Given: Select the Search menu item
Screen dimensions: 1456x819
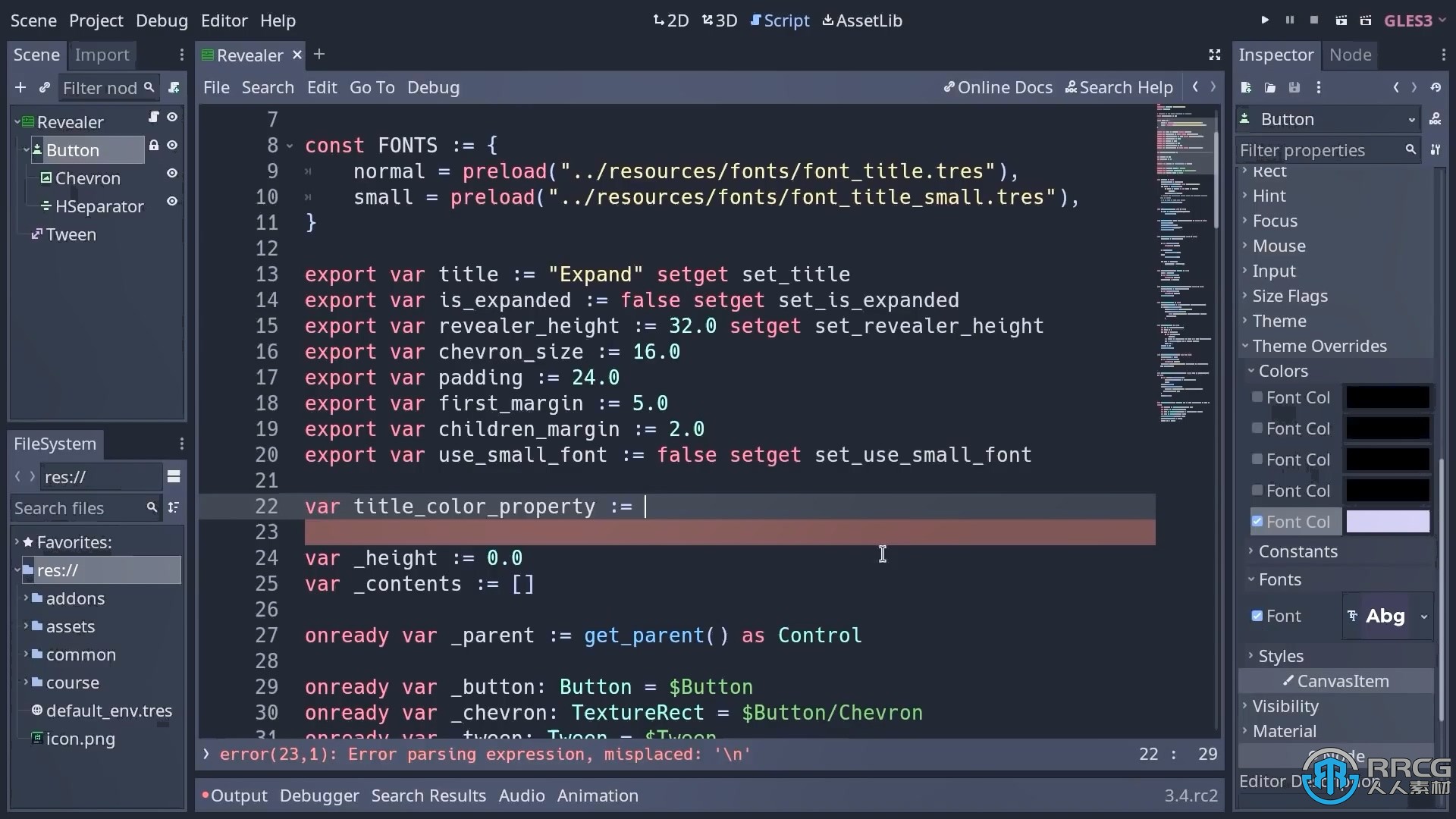Looking at the screenshot, I should pyautogui.click(x=268, y=87).
